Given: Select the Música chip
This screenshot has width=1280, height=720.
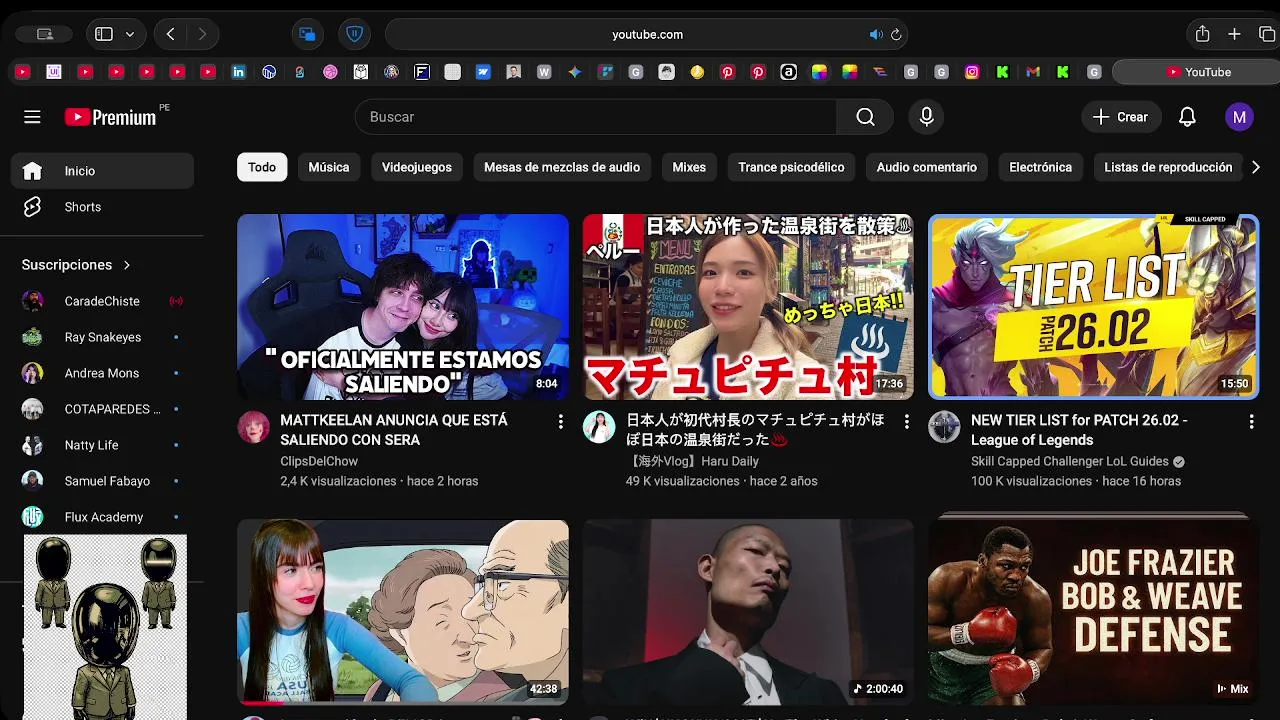Looking at the screenshot, I should point(329,167).
